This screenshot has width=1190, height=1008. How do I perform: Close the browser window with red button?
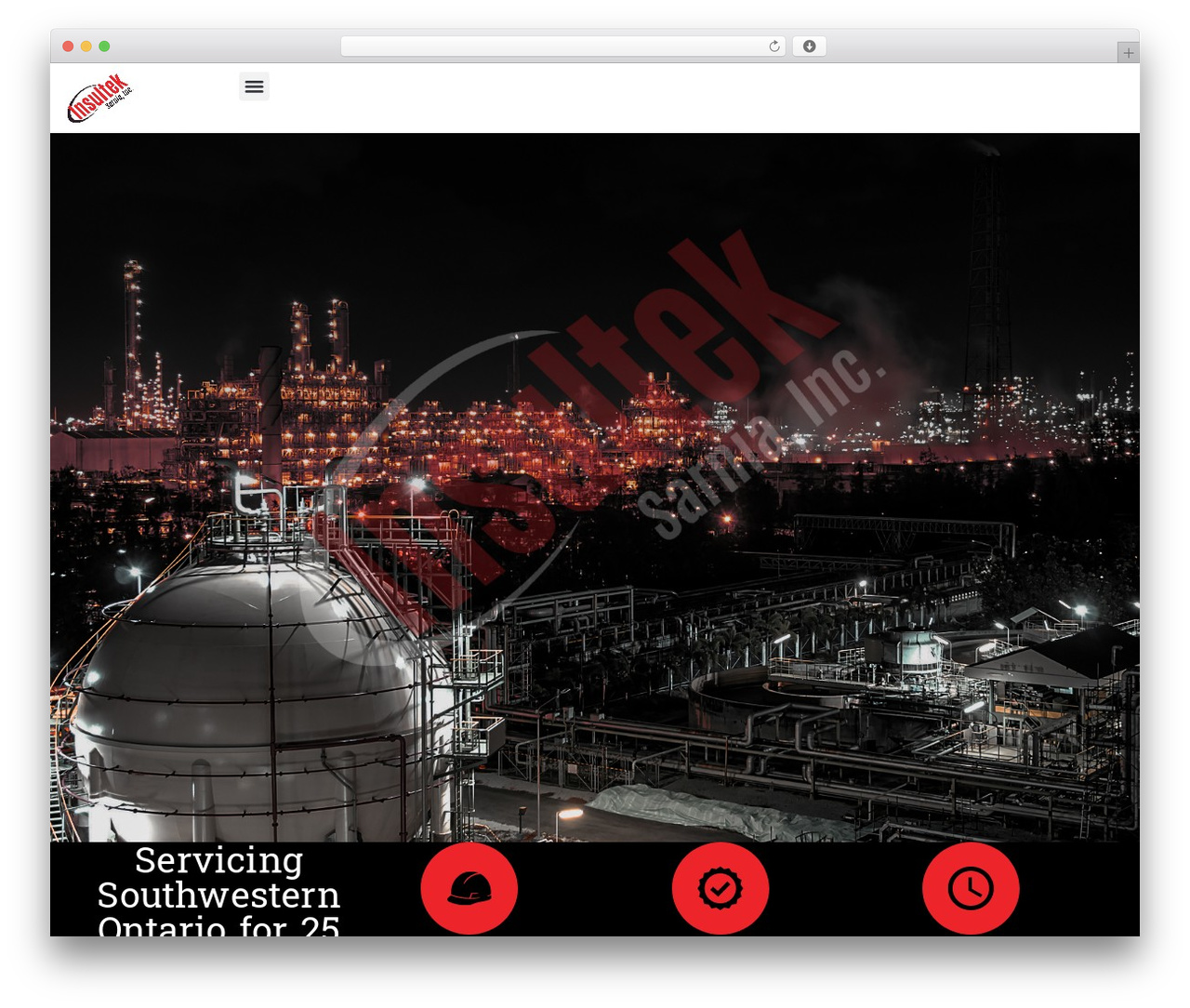pyautogui.click(x=68, y=46)
